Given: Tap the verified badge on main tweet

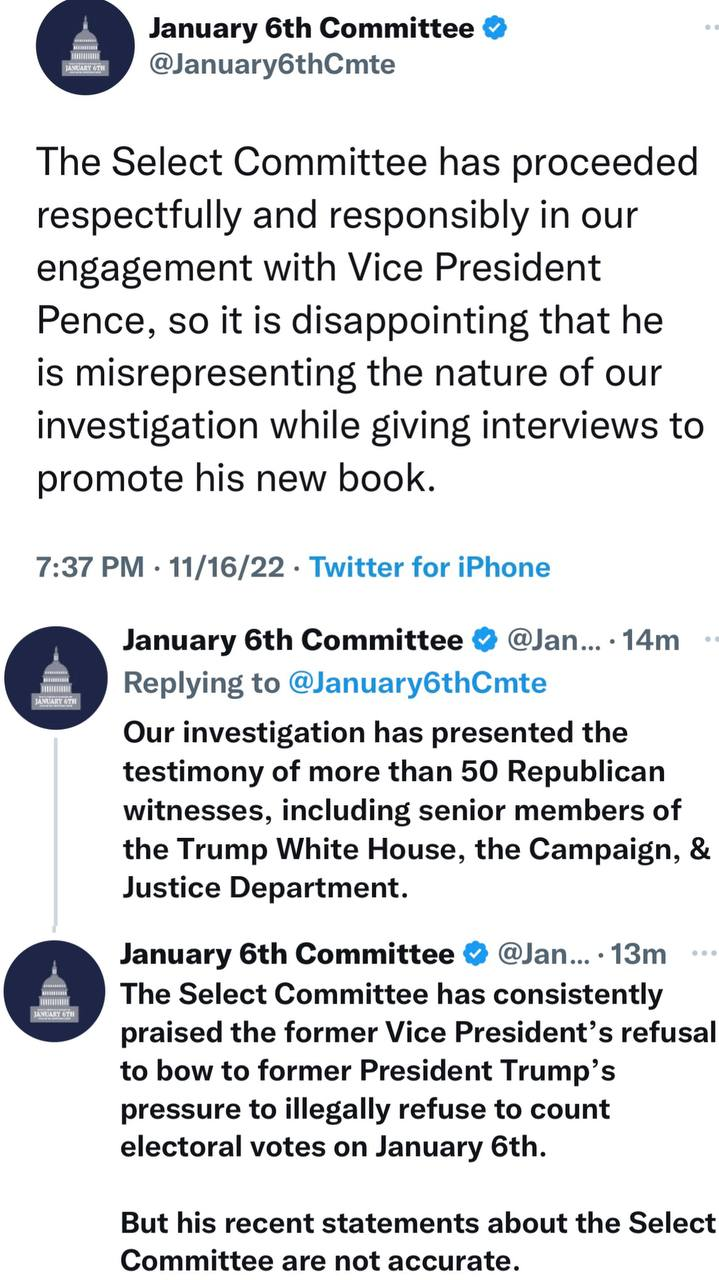Looking at the screenshot, I should (493, 29).
